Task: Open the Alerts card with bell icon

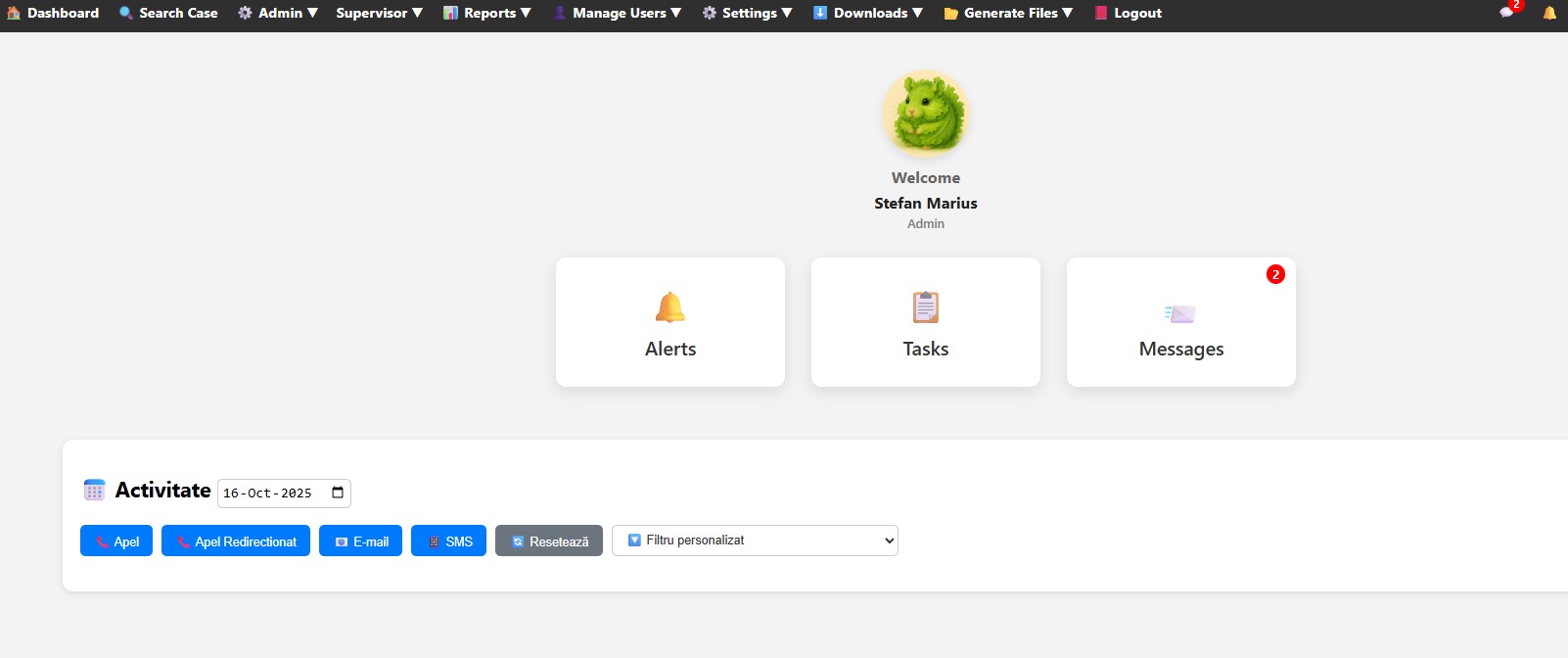Action: 670,322
